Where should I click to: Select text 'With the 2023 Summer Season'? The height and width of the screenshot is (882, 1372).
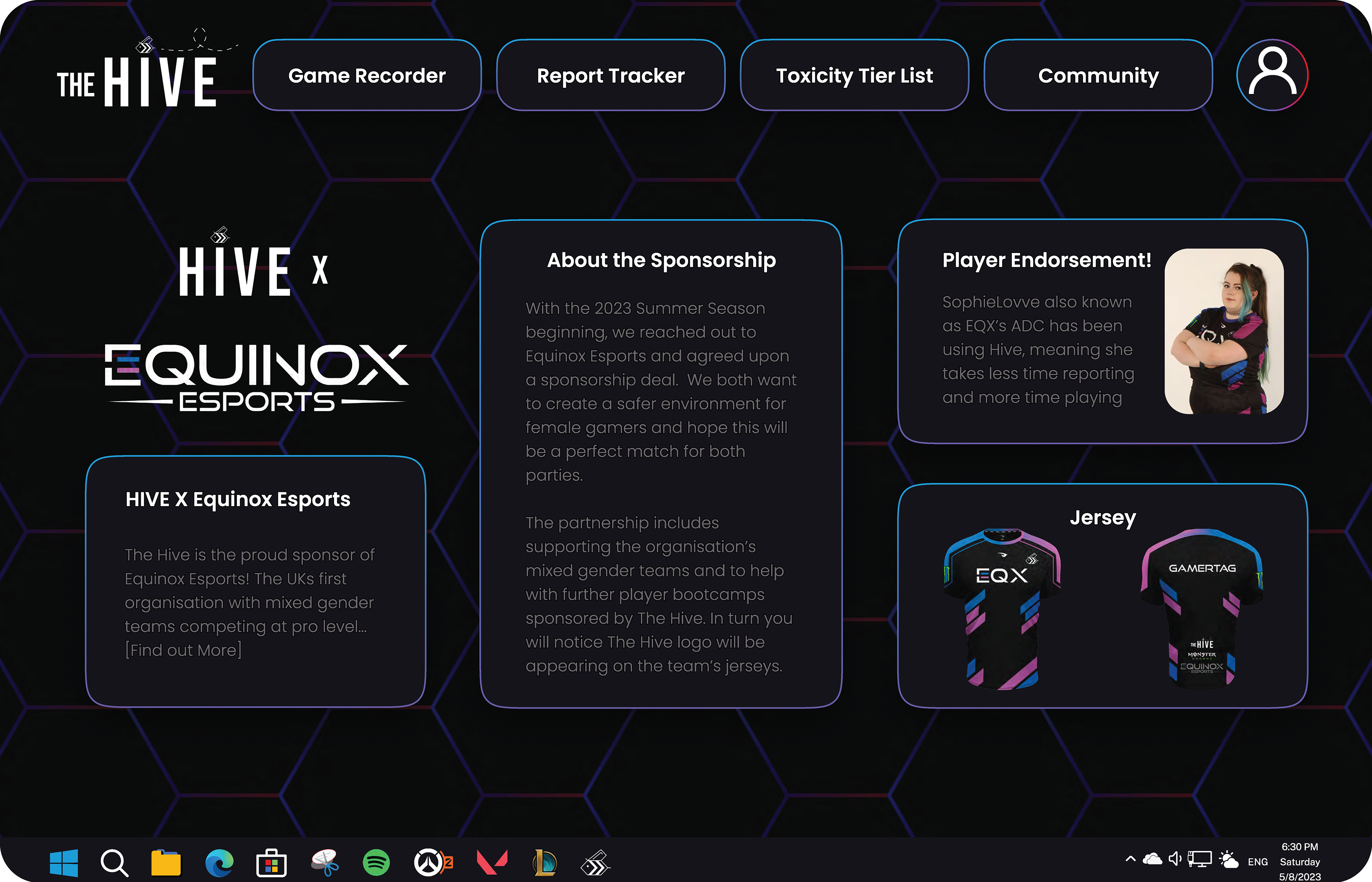tap(645, 308)
